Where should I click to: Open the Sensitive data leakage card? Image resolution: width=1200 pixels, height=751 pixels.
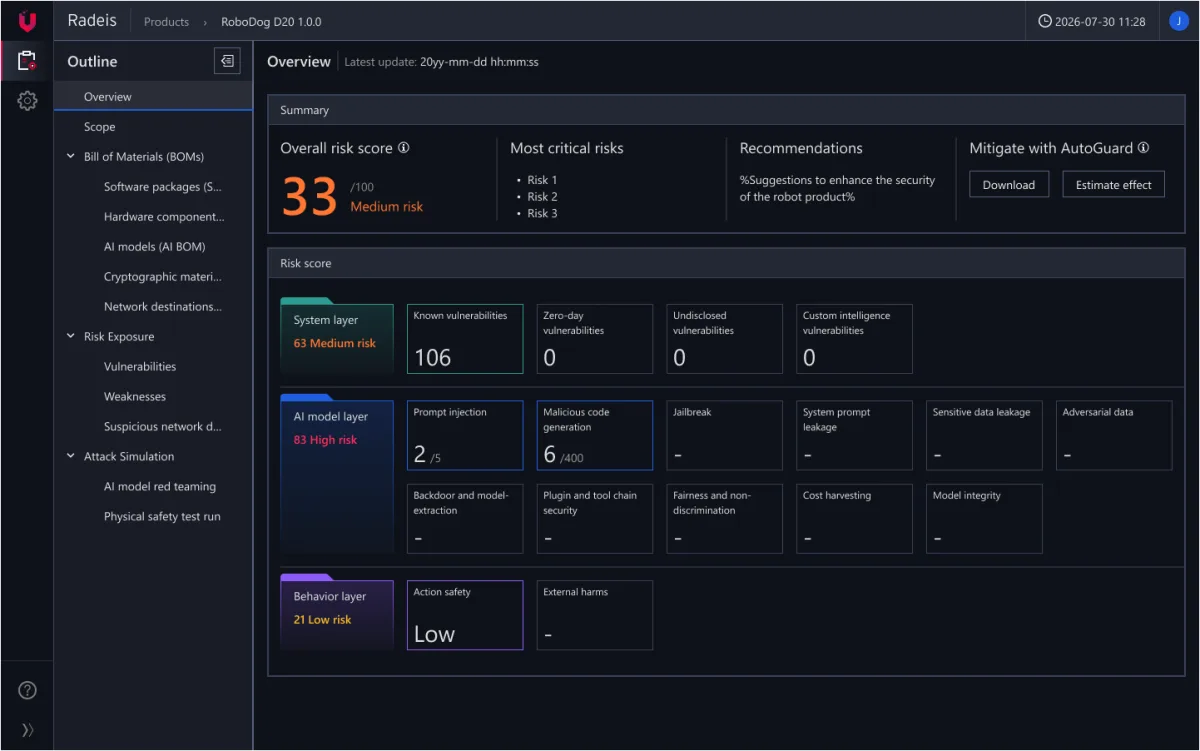(x=985, y=435)
